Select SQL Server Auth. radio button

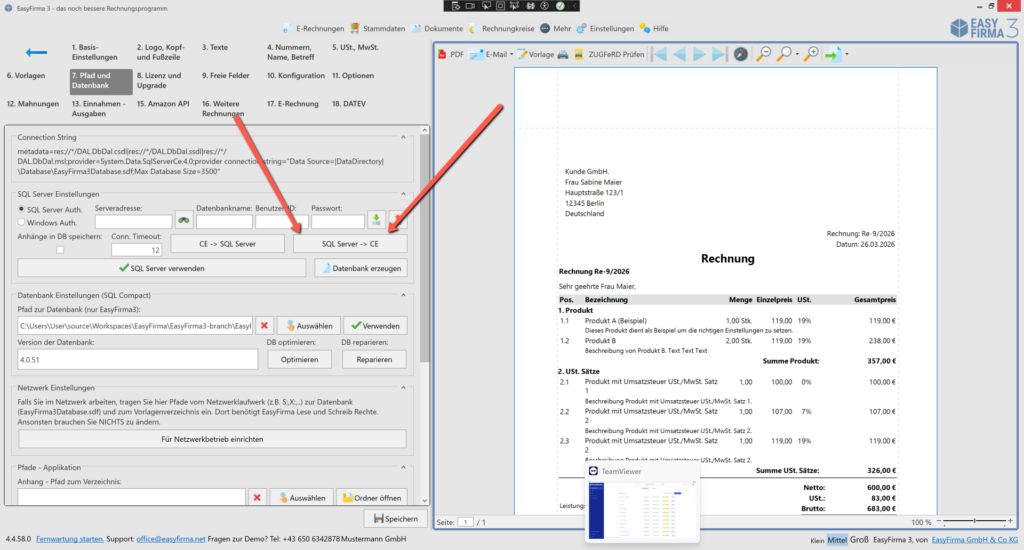[22, 209]
